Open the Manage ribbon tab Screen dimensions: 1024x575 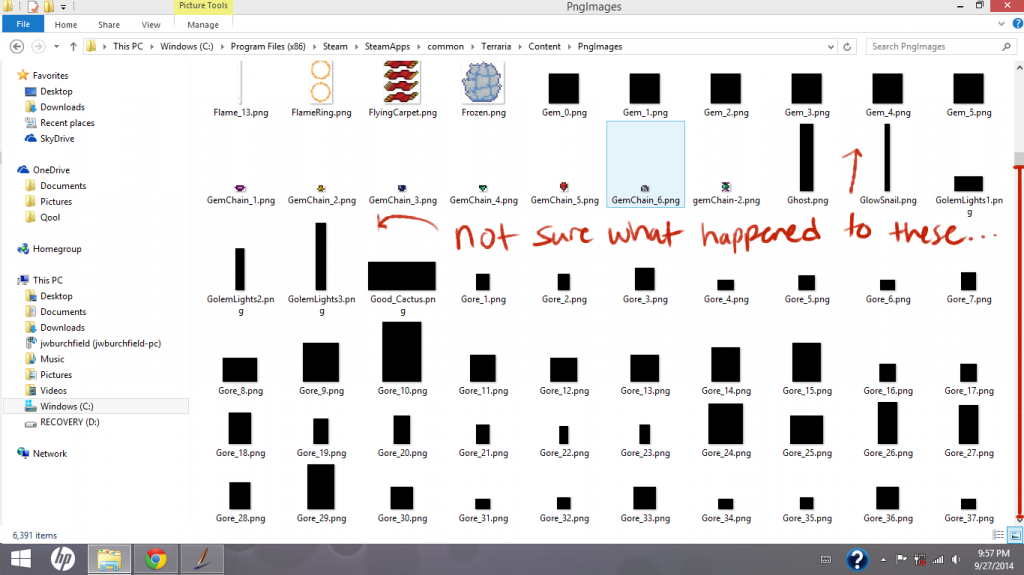203,25
